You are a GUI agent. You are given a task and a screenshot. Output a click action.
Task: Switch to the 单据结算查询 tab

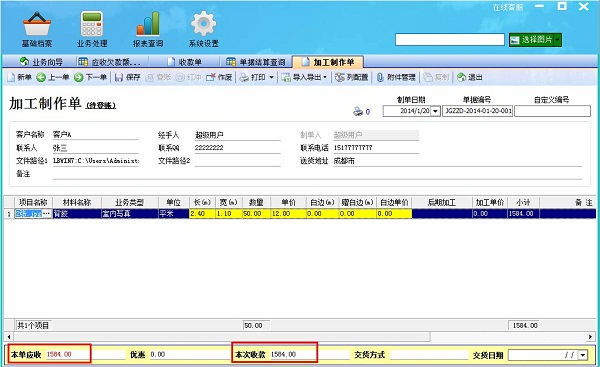click(256, 62)
